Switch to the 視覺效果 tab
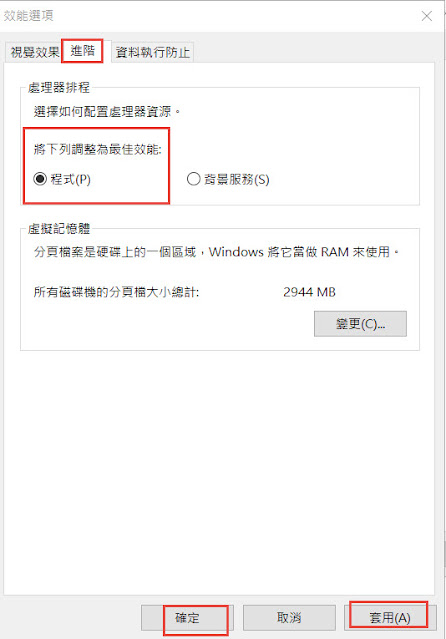Screen dimensions: 446x639 34,52
